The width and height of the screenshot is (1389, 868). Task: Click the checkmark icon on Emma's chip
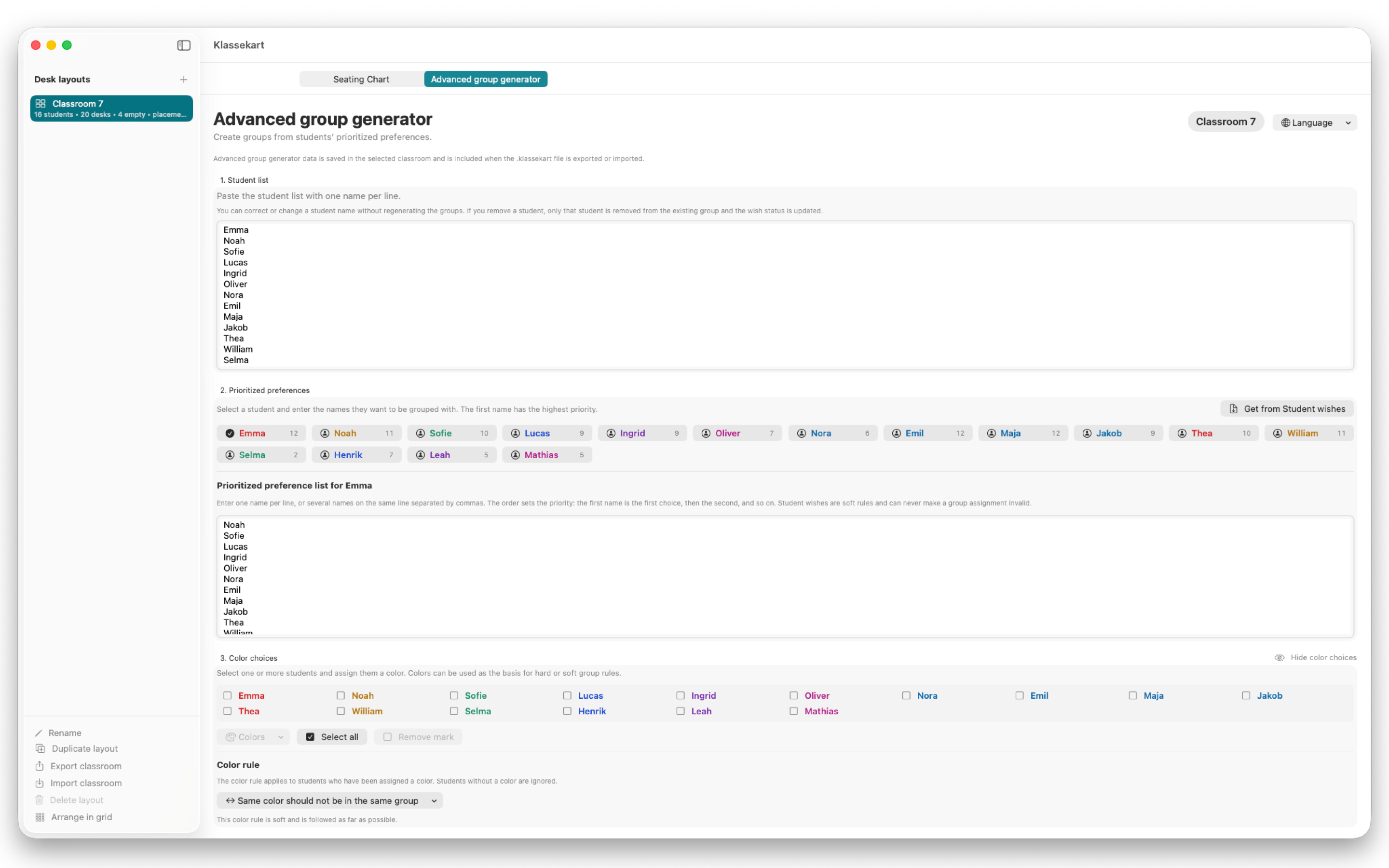coord(230,434)
